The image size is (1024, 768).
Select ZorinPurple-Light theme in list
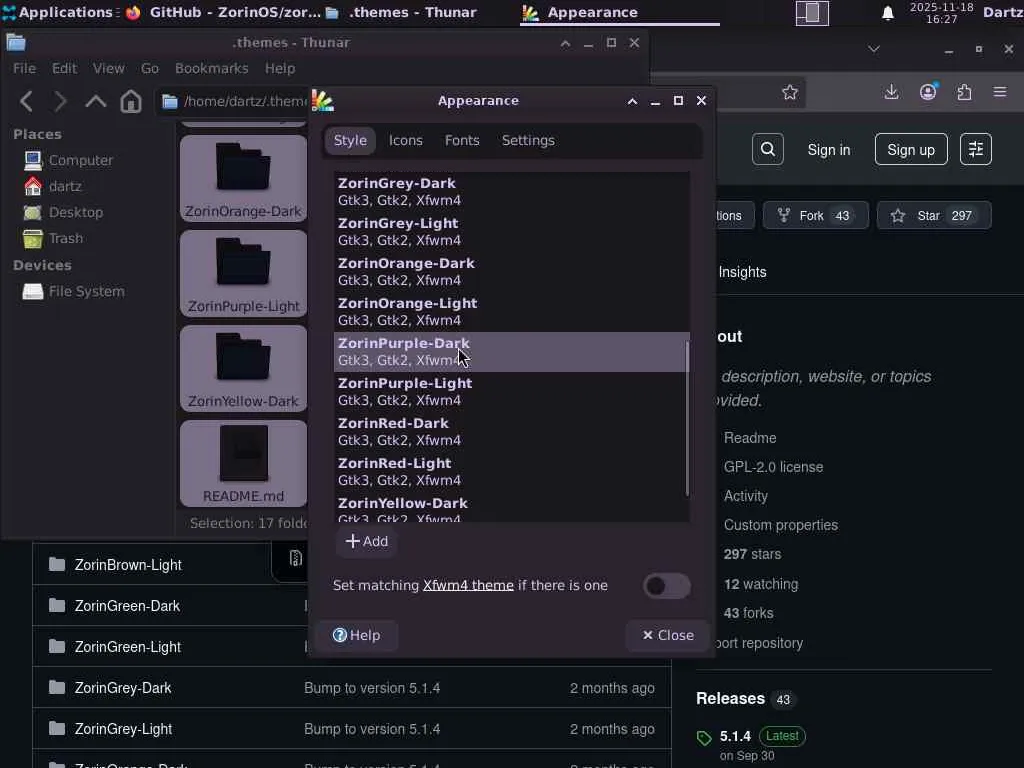tap(511, 391)
